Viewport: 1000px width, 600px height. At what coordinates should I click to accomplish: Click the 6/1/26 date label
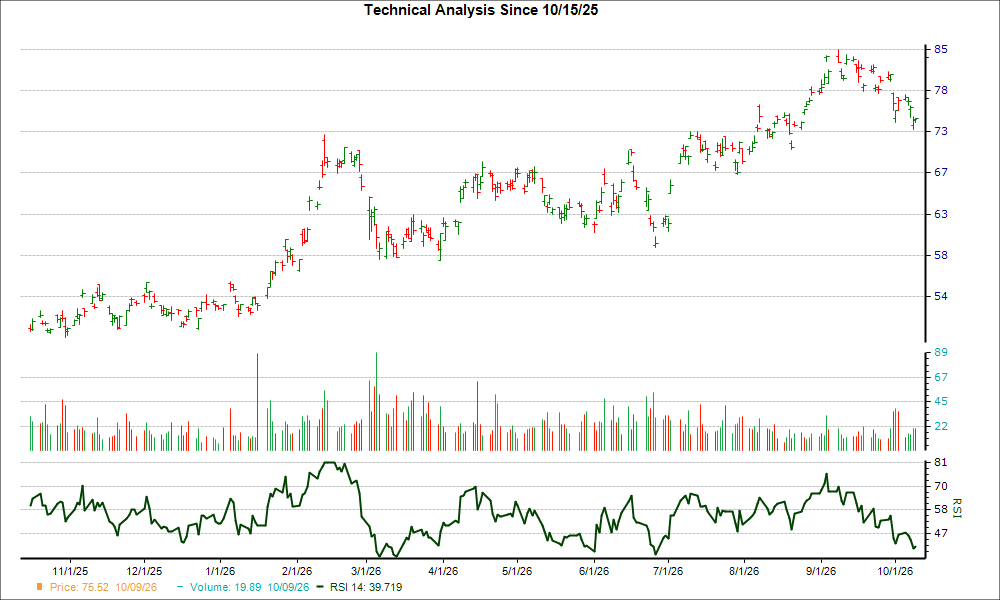(593, 571)
